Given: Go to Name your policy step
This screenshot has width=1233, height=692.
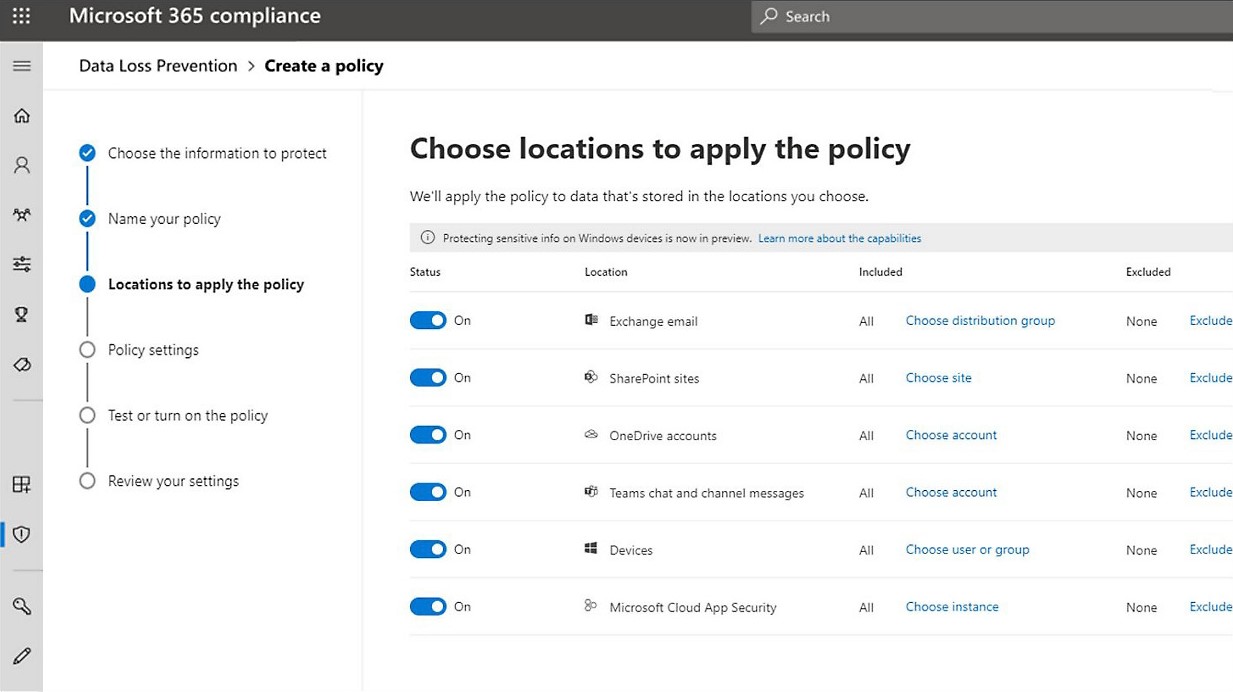Looking at the screenshot, I should 164,219.
